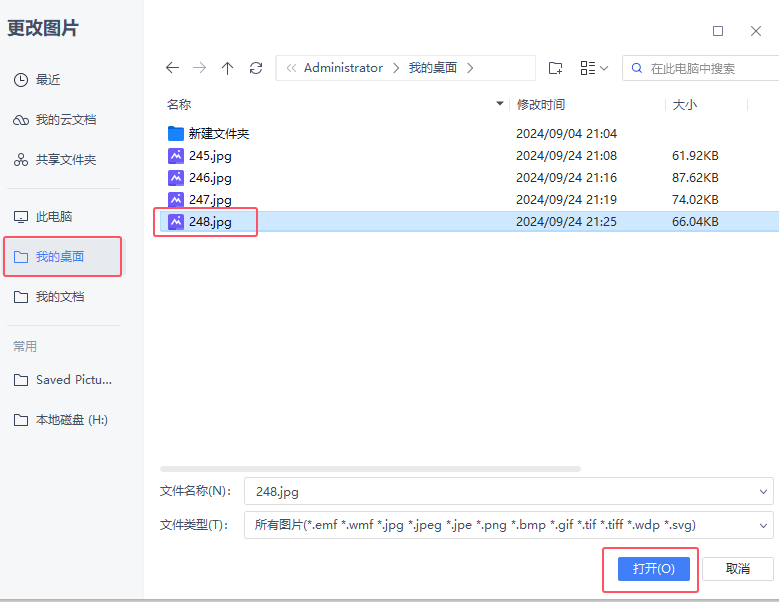Sort files by the 名称 column header
The height and width of the screenshot is (602, 779).
179,104
